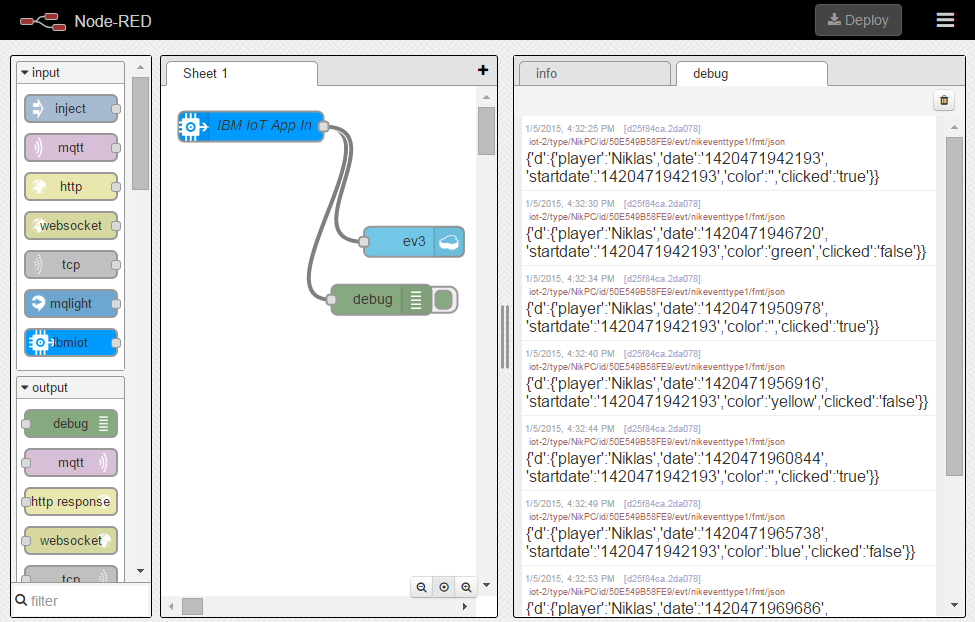
Task: Click palette scroll up arrow
Action: (x=141, y=67)
